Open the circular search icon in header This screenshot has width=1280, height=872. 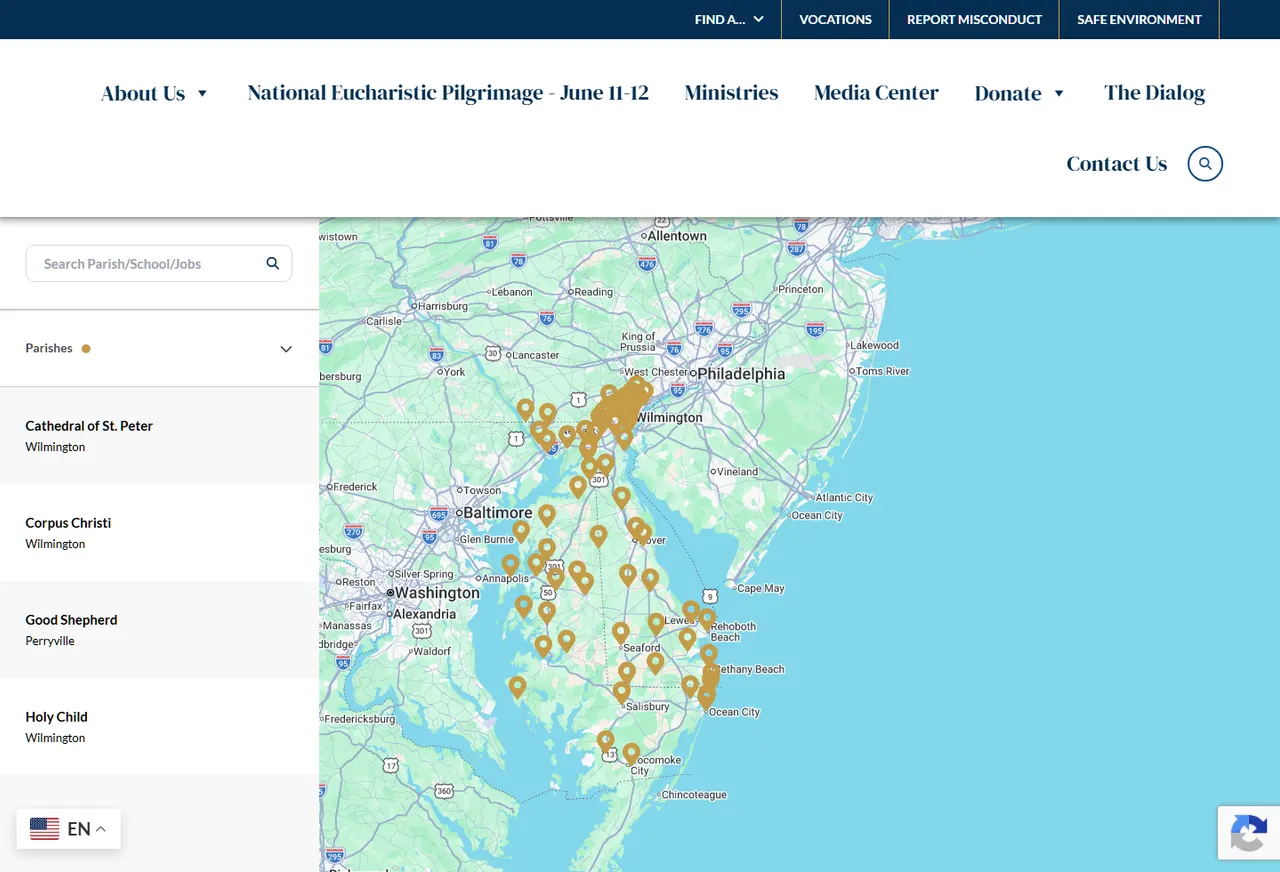(x=1205, y=163)
